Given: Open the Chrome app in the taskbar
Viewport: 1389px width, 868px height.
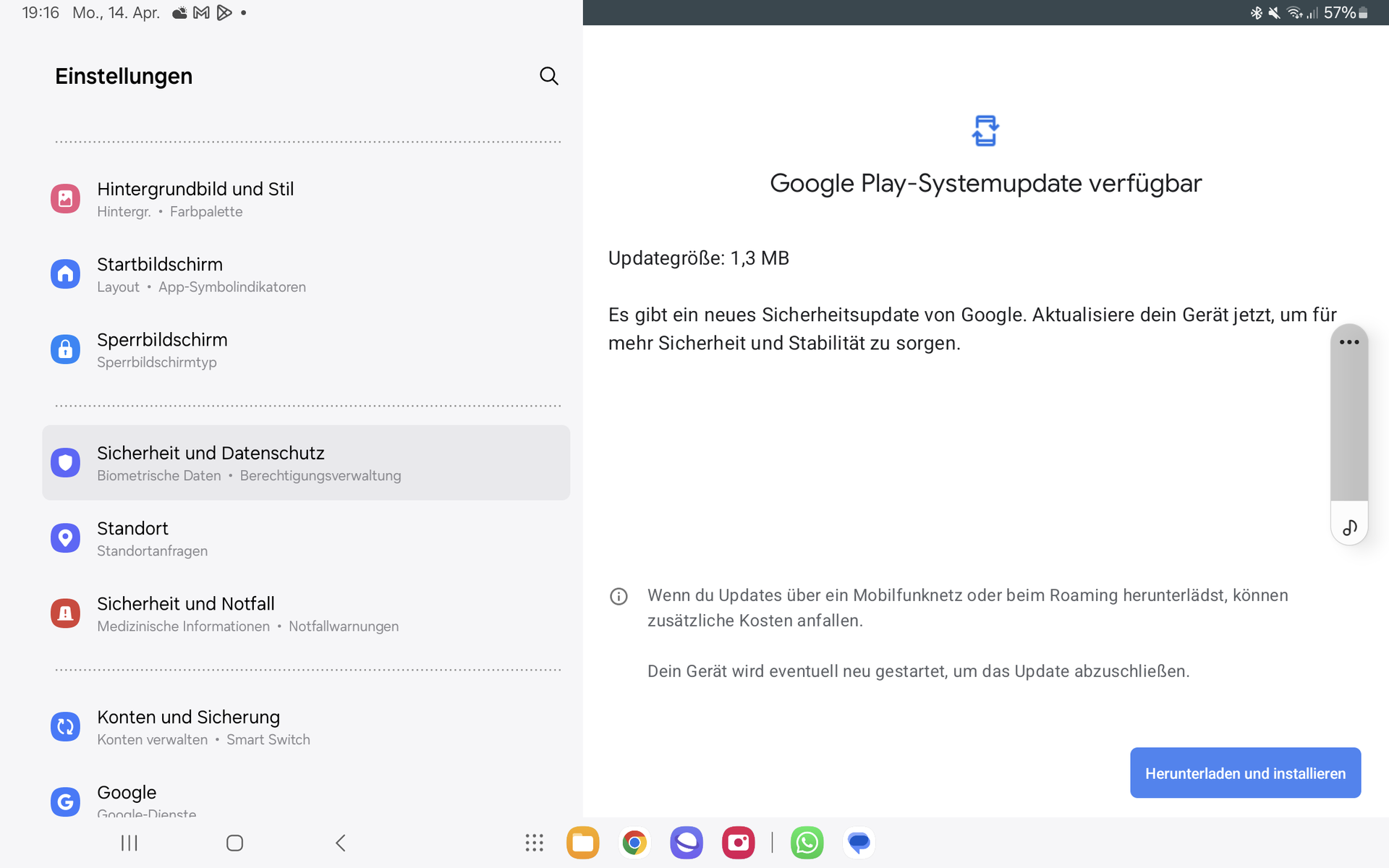Looking at the screenshot, I should [634, 843].
